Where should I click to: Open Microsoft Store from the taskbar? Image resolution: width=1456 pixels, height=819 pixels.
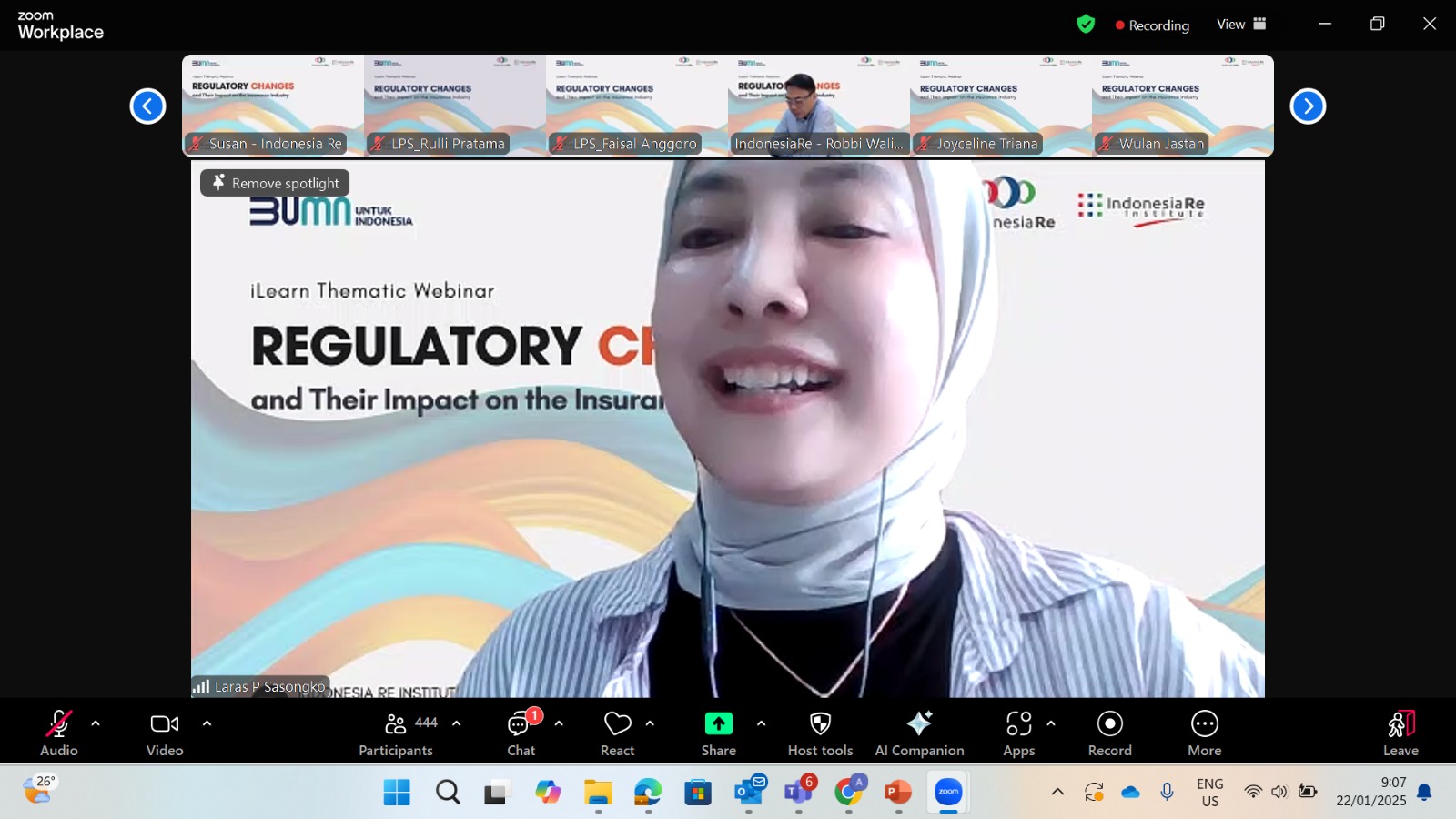698,793
